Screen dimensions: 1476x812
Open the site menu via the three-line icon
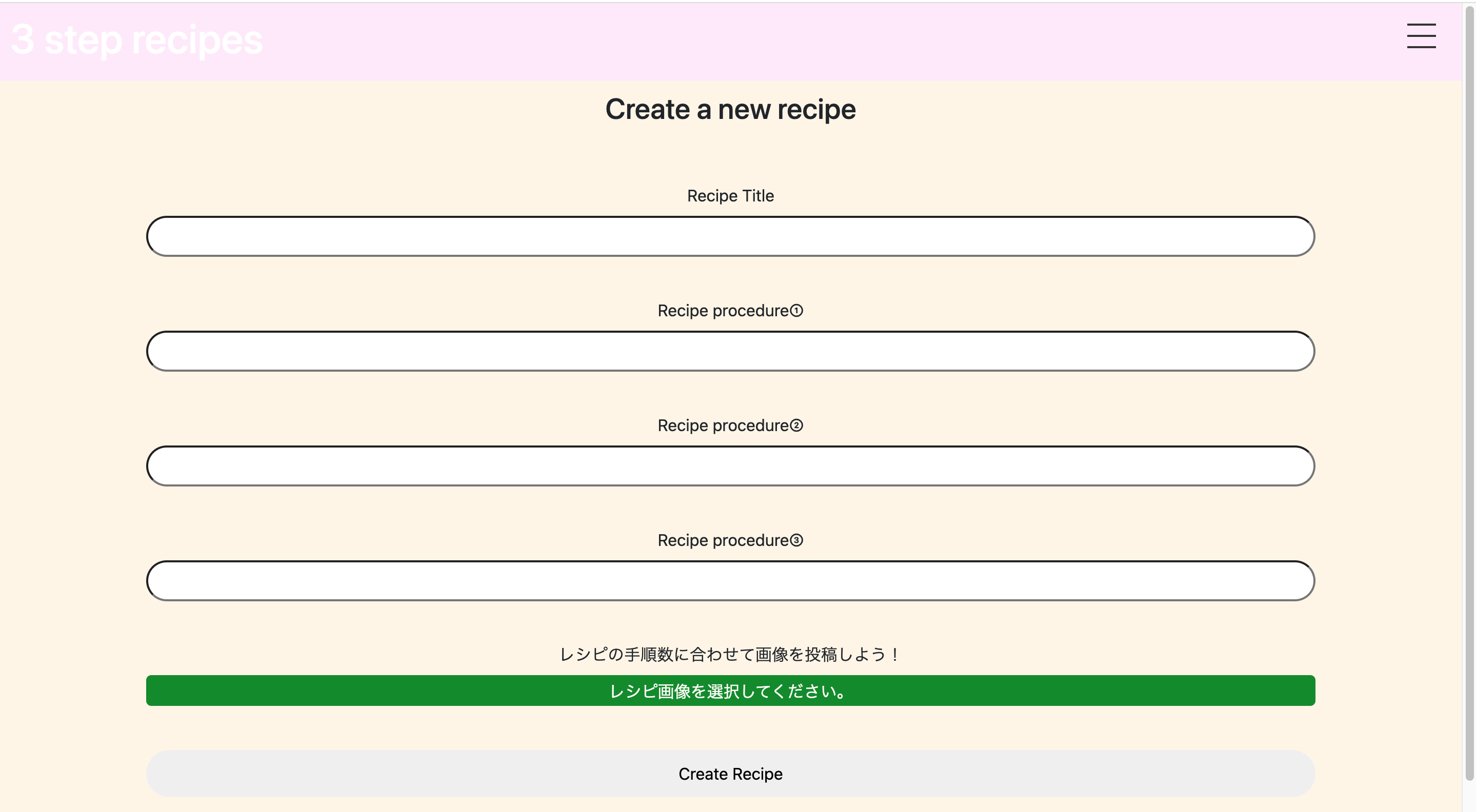pos(1422,35)
